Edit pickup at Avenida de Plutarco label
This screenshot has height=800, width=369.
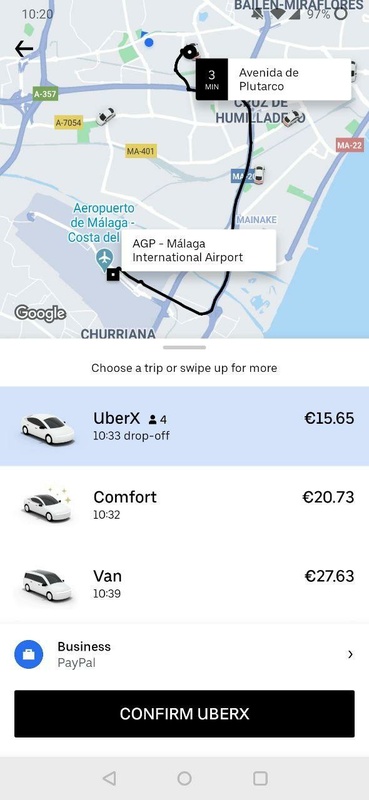274,80
